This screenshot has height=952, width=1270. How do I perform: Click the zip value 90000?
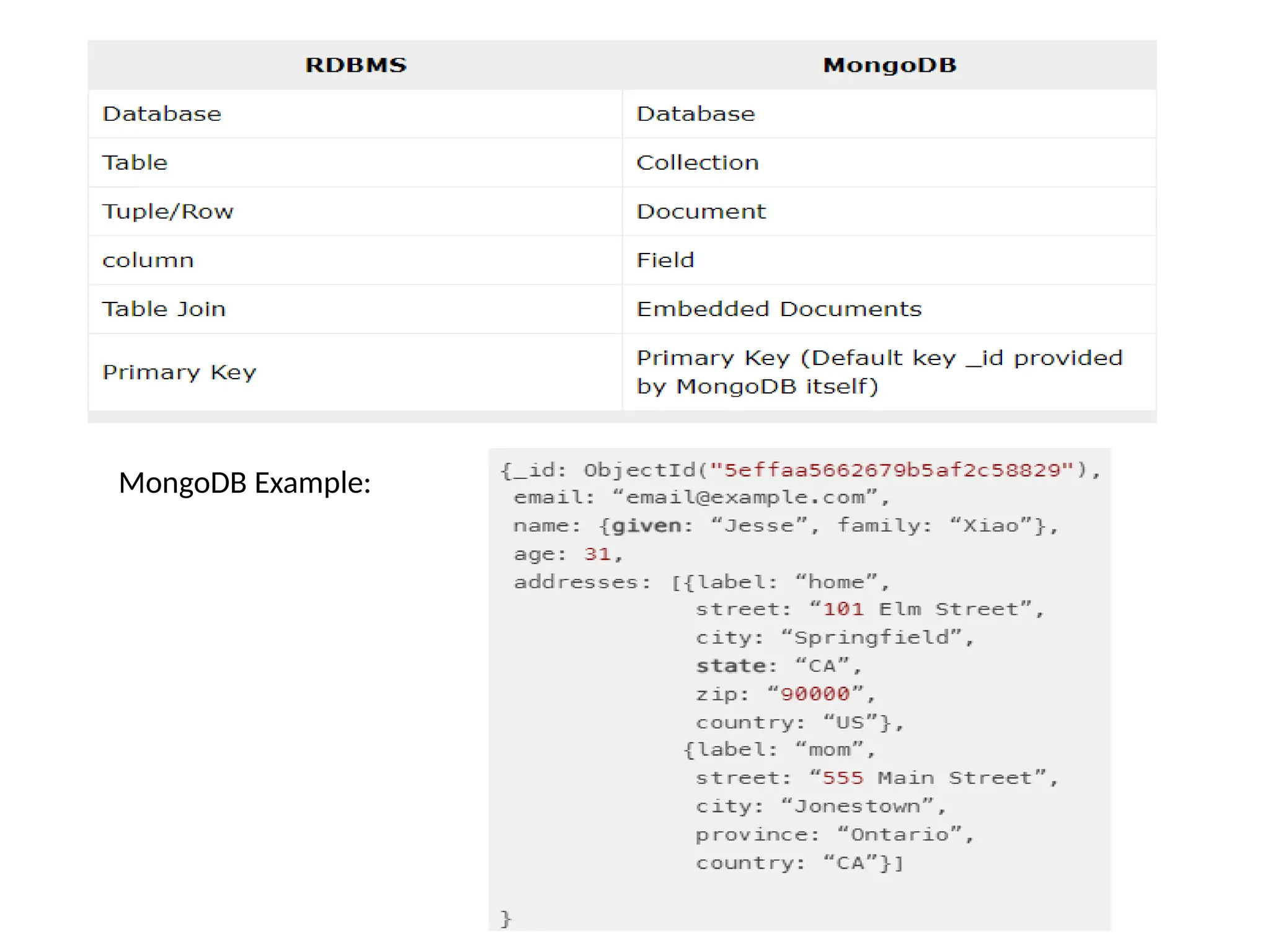815,694
